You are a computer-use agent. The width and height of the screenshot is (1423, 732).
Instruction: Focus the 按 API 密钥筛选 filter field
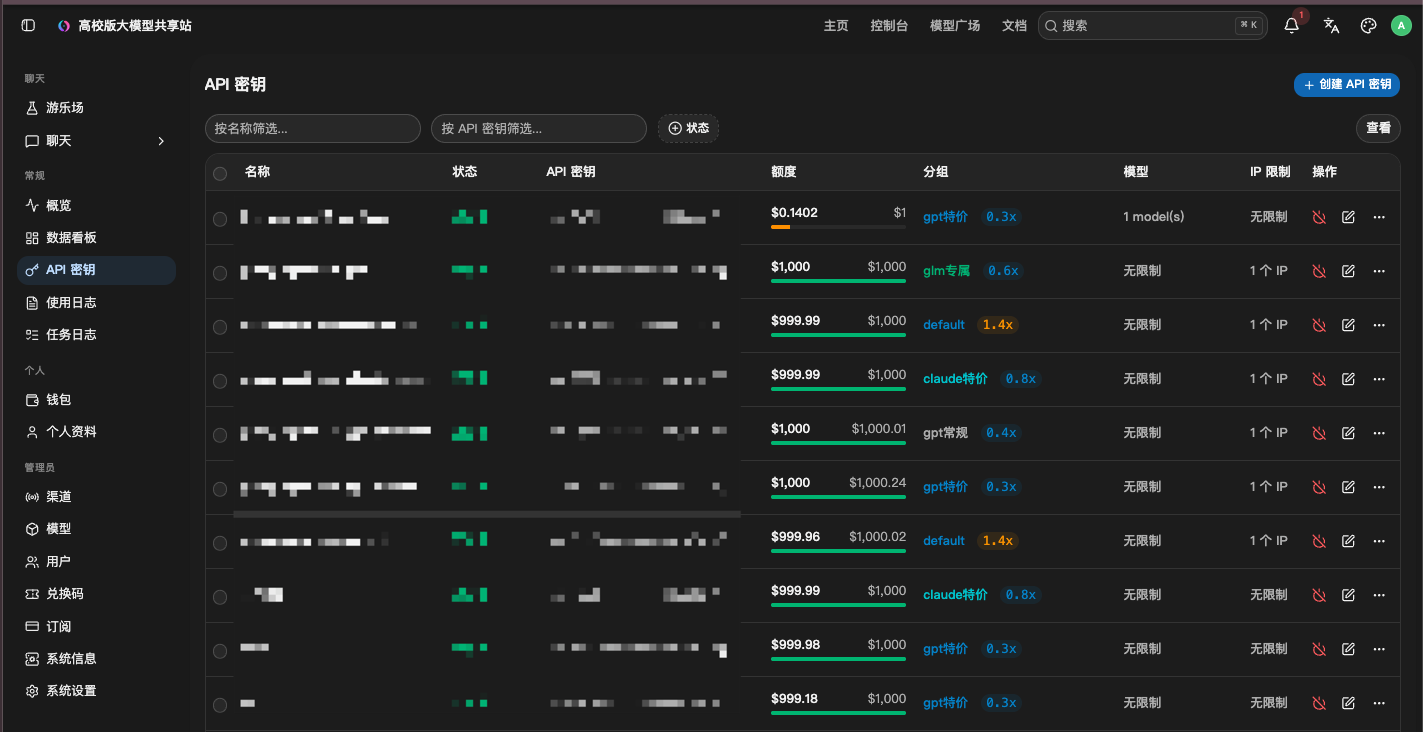coord(539,128)
